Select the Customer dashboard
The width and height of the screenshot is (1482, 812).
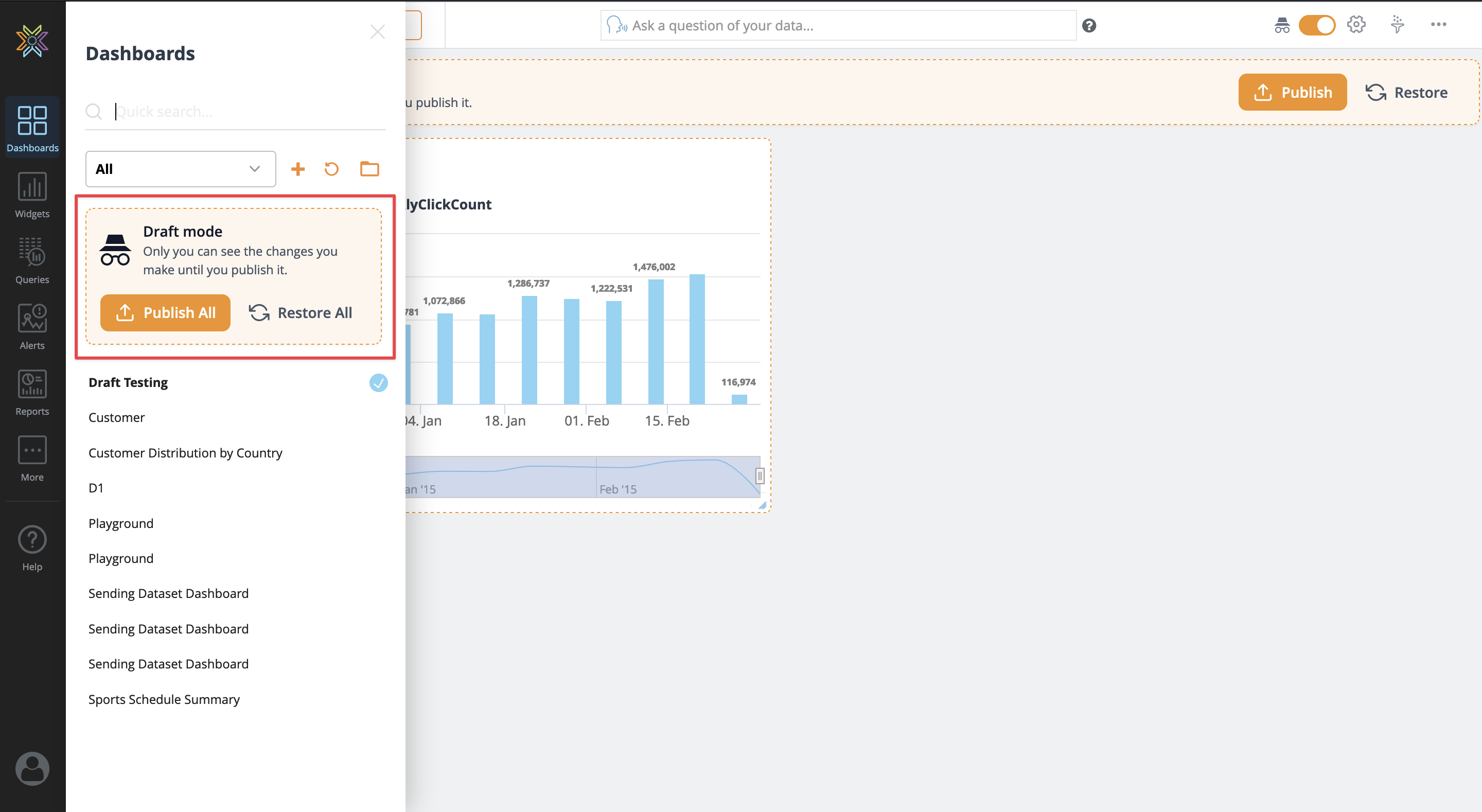(116, 417)
